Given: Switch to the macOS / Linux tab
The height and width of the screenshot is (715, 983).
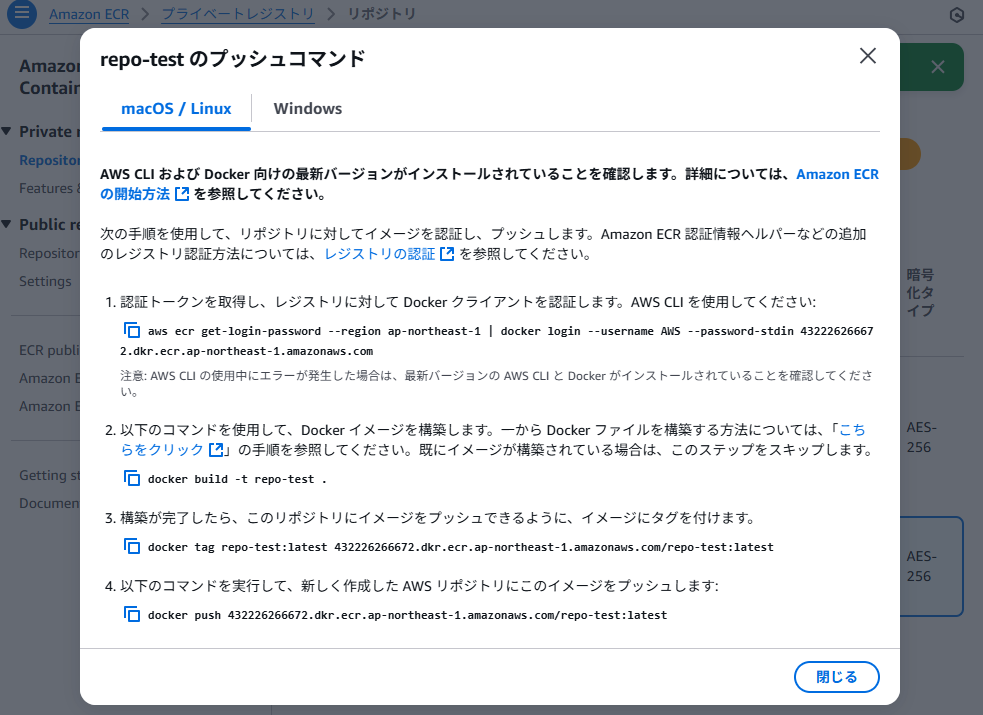Looking at the screenshot, I should (176, 109).
